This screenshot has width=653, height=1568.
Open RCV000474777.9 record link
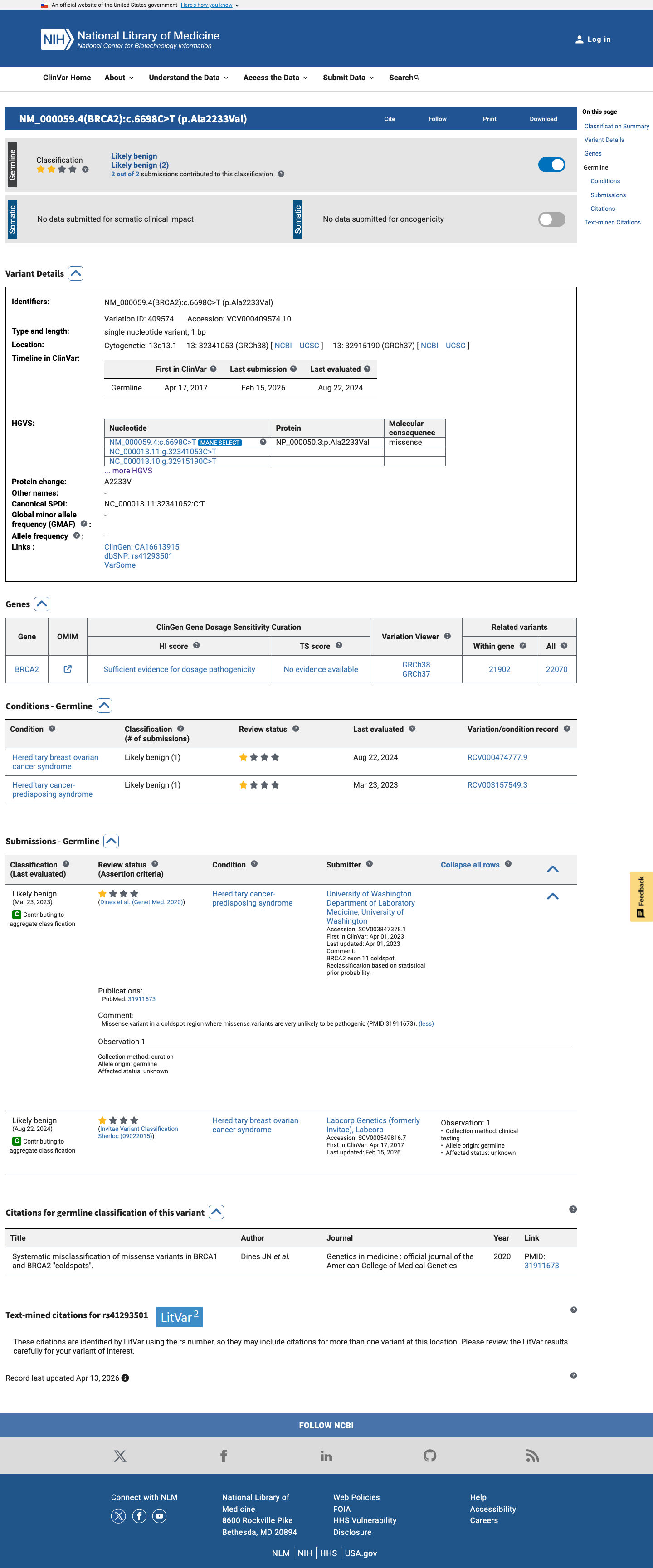[497, 758]
